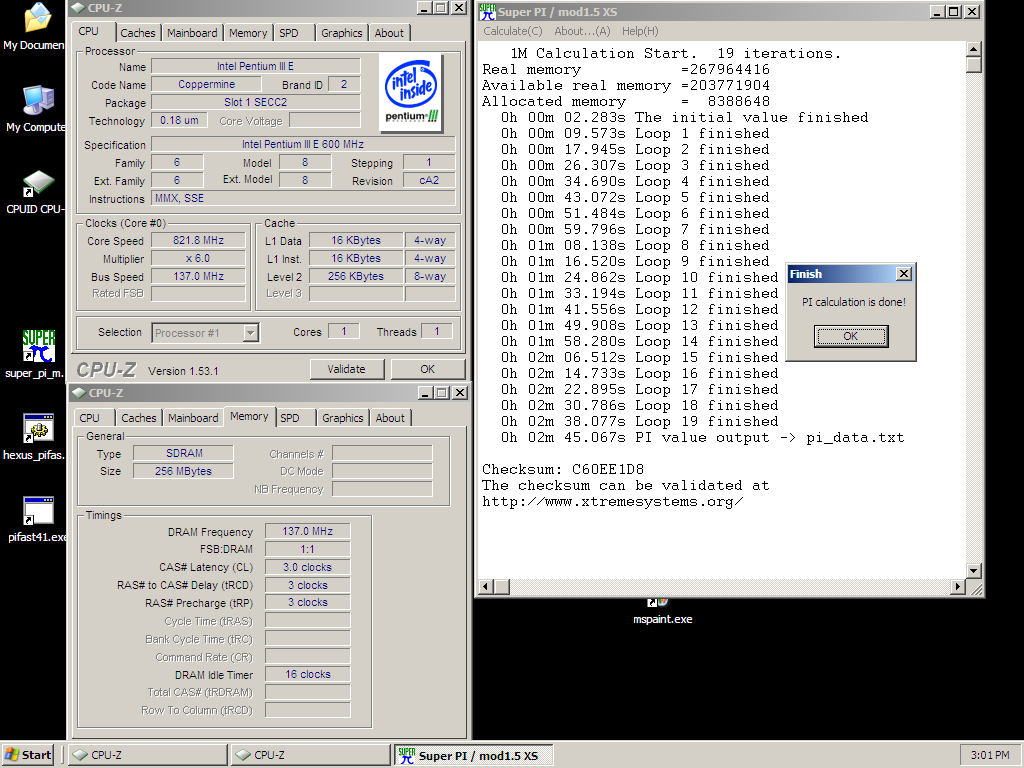Click FSB:DRAM value 1:1
This screenshot has height=768, width=1024.
point(308,549)
